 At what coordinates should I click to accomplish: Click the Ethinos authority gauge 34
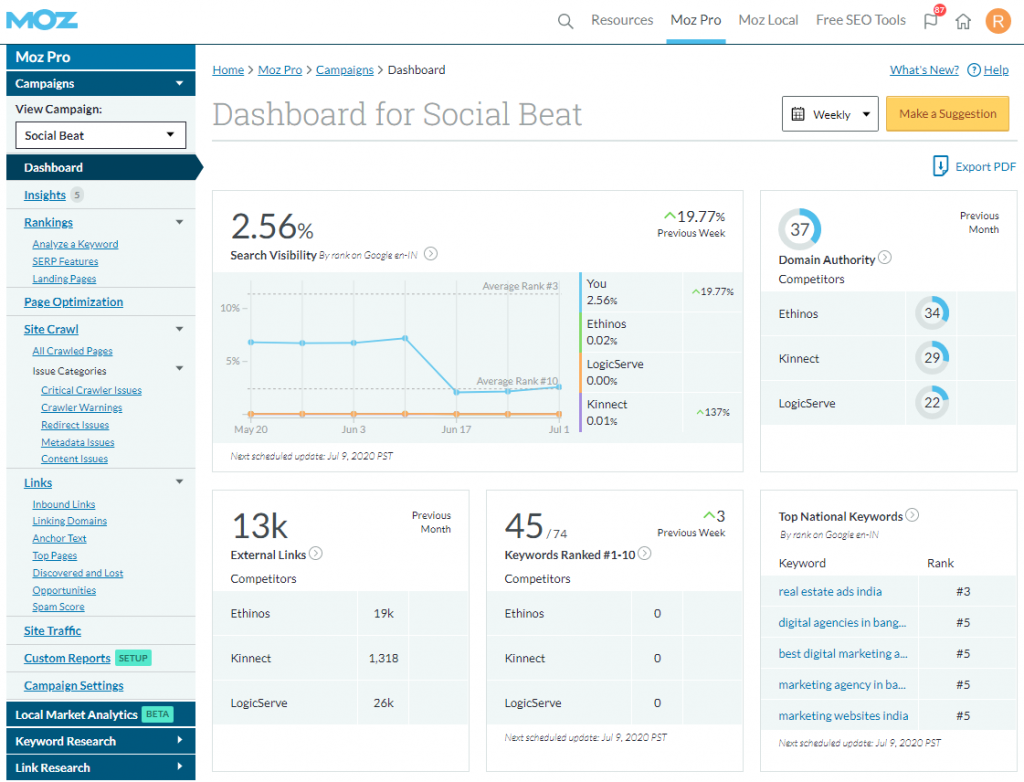click(932, 313)
